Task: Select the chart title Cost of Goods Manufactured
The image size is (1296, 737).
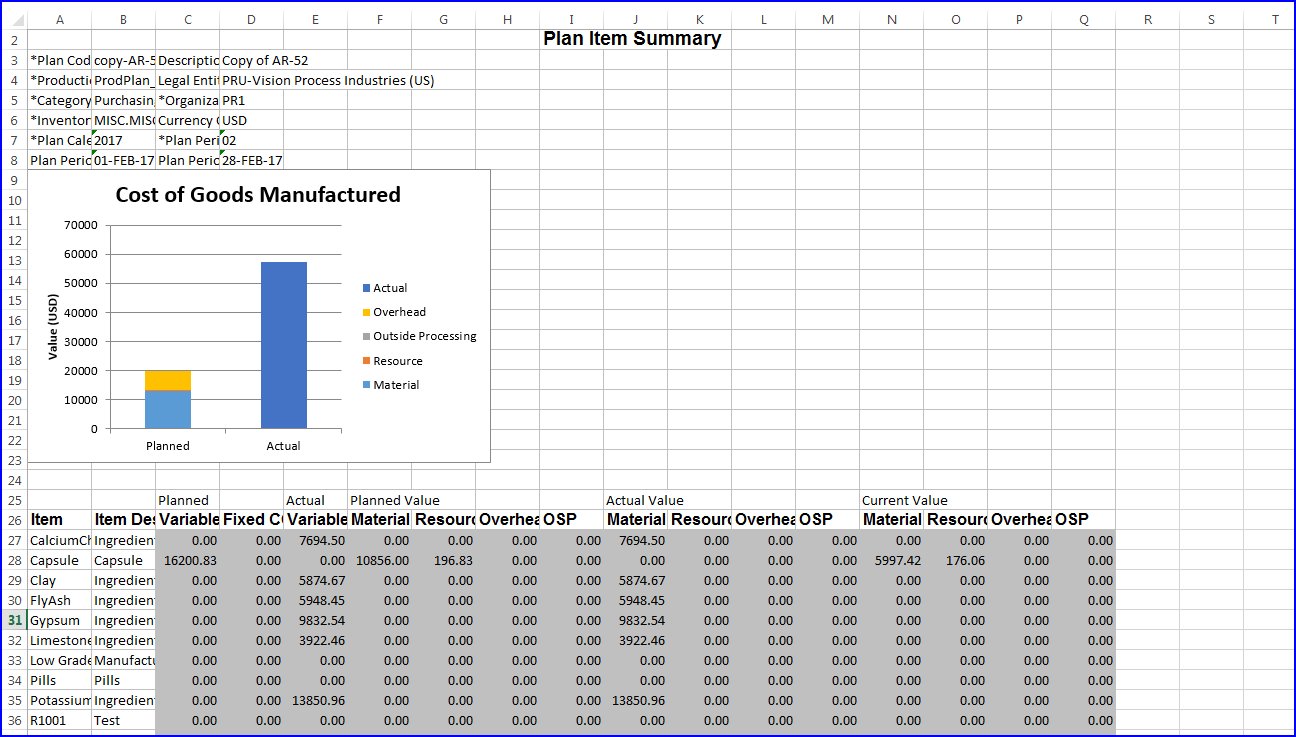Action: (258, 195)
